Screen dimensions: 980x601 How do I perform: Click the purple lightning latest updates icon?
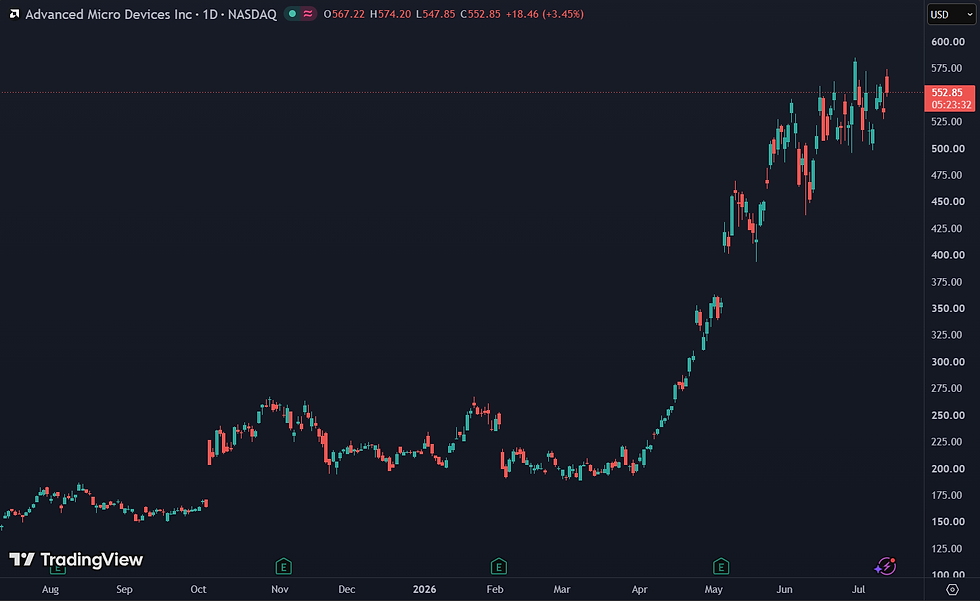point(885,566)
